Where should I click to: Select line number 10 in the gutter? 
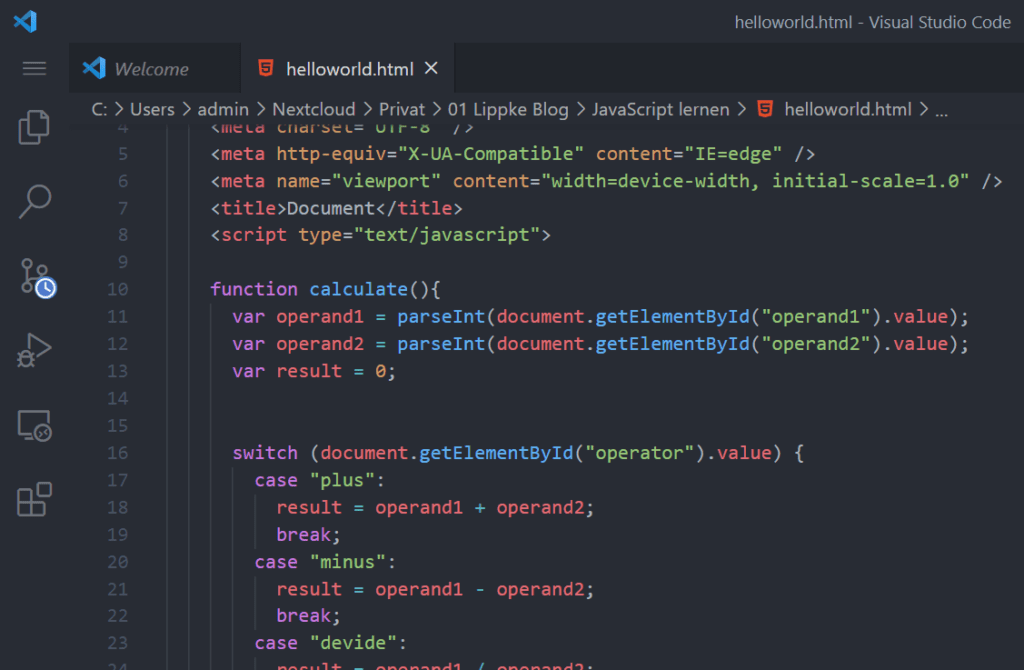(118, 289)
